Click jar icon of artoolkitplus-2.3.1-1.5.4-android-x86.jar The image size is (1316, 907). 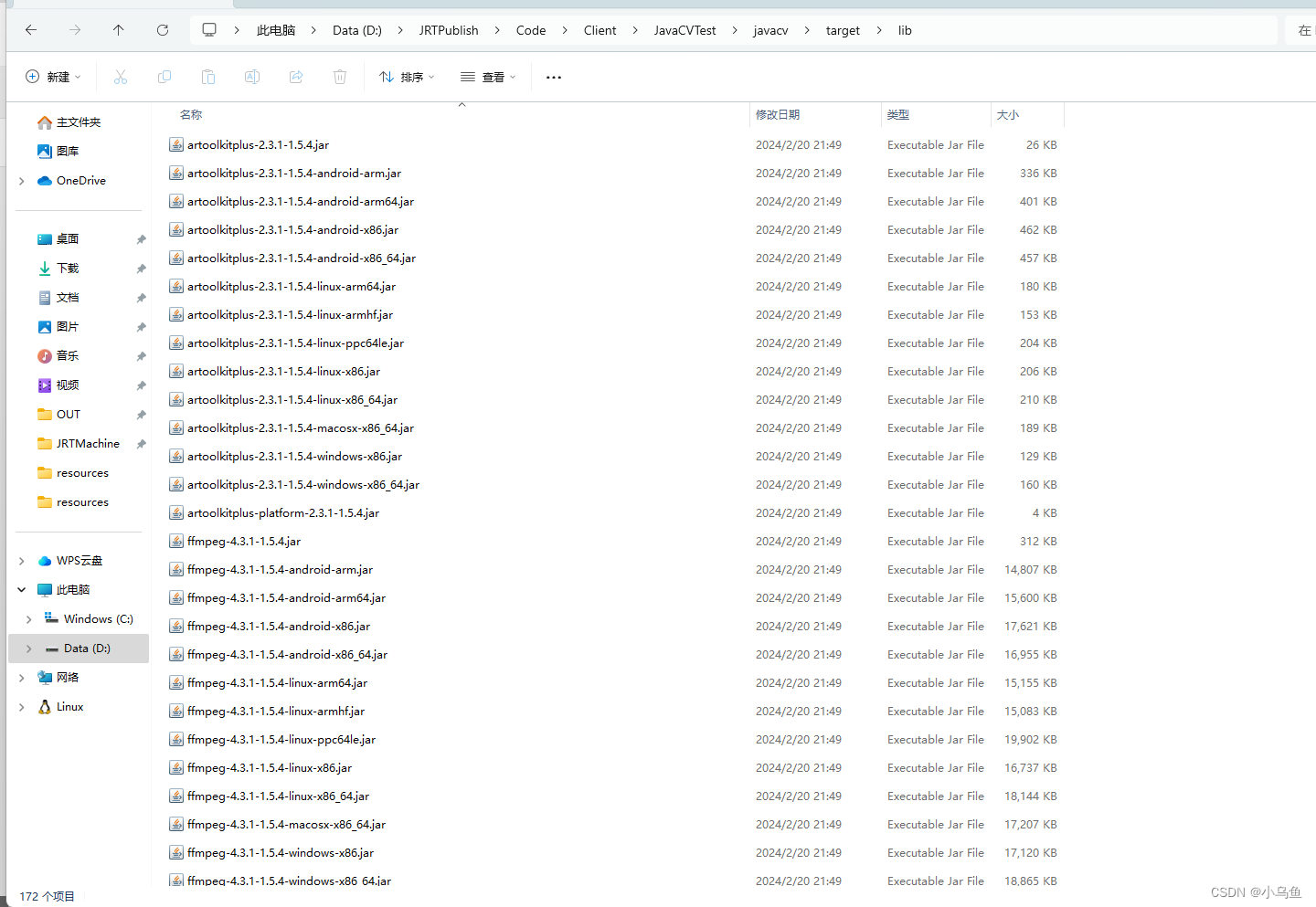point(176,230)
